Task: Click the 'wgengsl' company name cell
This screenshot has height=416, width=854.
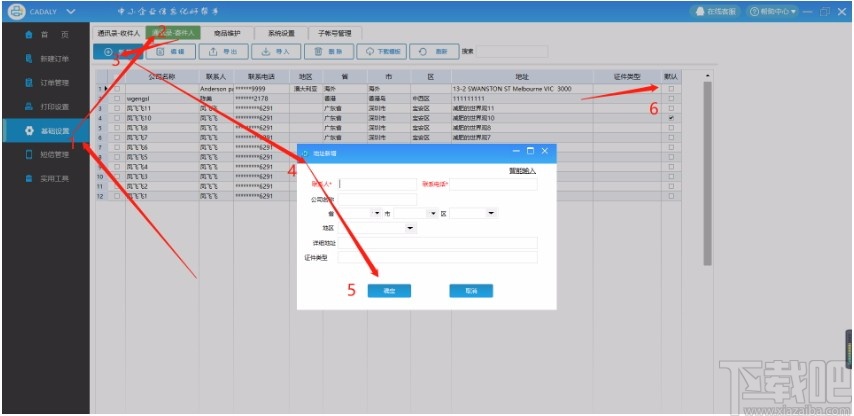Action: [x=162, y=99]
